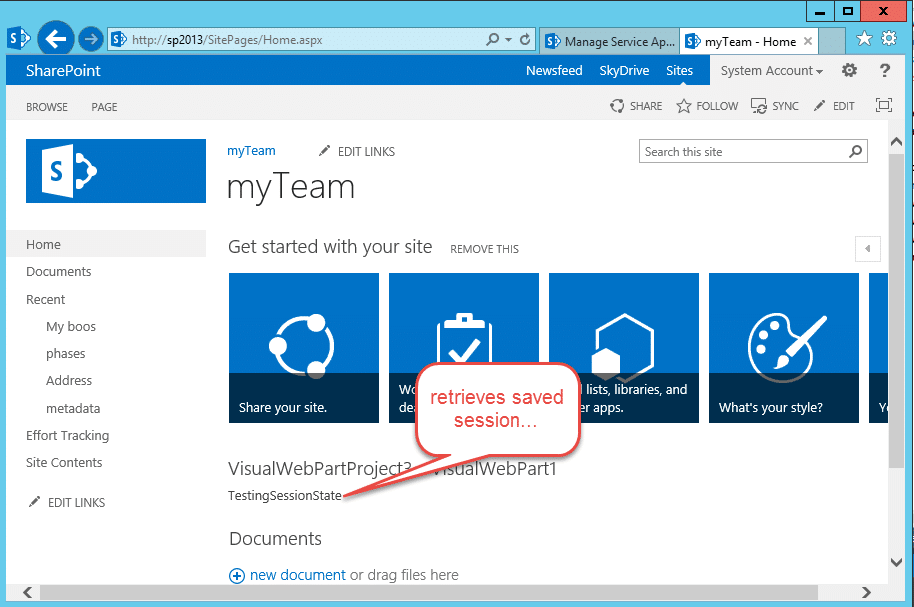Click the What's your style? tile
The width and height of the screenshot is (914, 607).
tap(783, 348)
